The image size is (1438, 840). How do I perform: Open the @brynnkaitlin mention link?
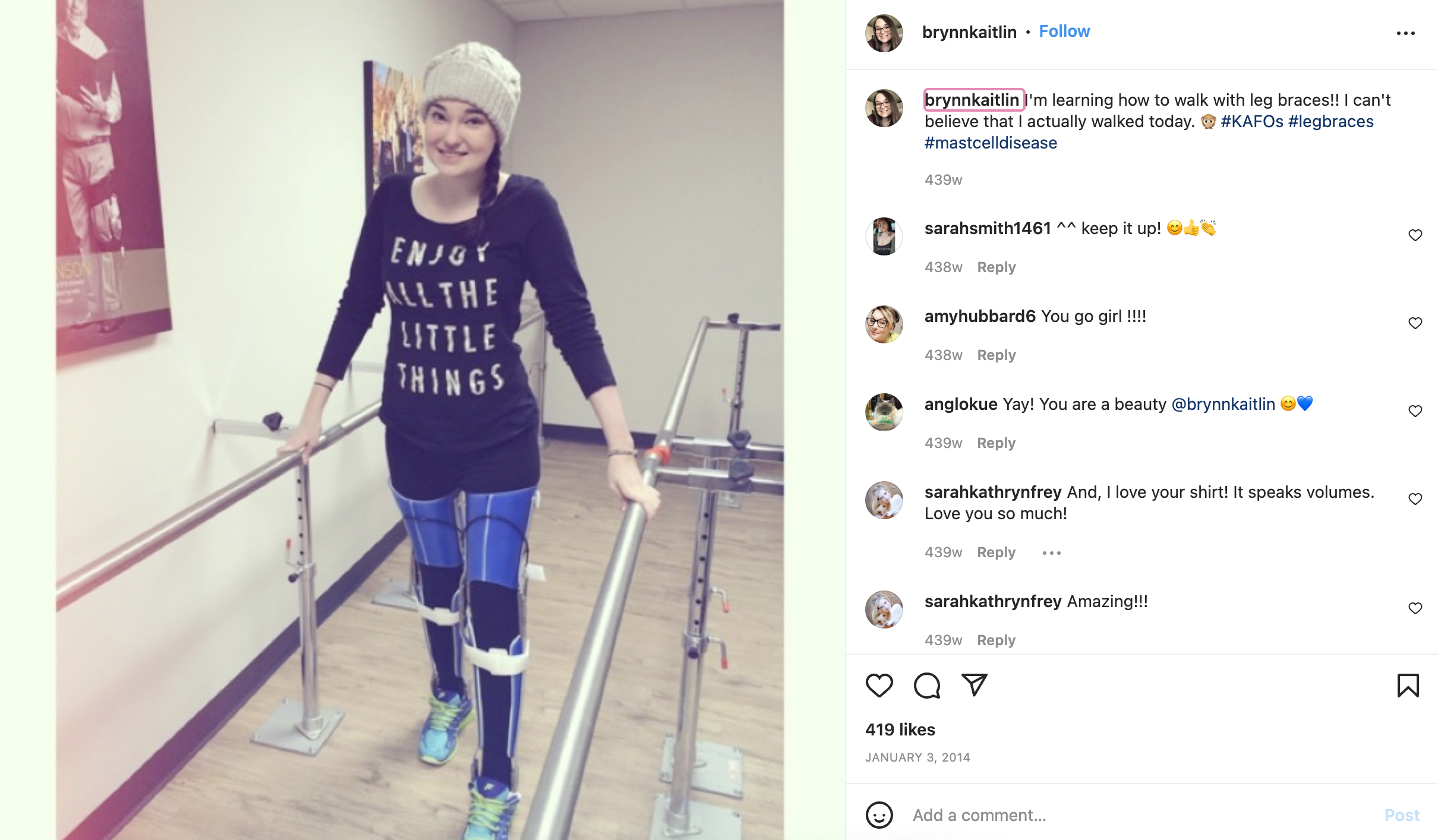click(1223, 405)
